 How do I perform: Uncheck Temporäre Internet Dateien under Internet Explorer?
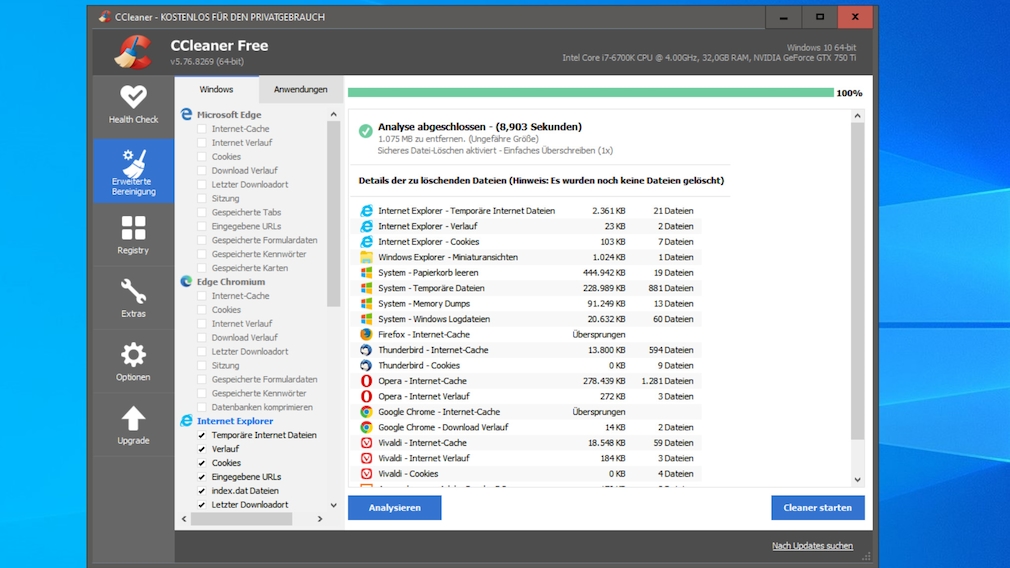(202, 435)
